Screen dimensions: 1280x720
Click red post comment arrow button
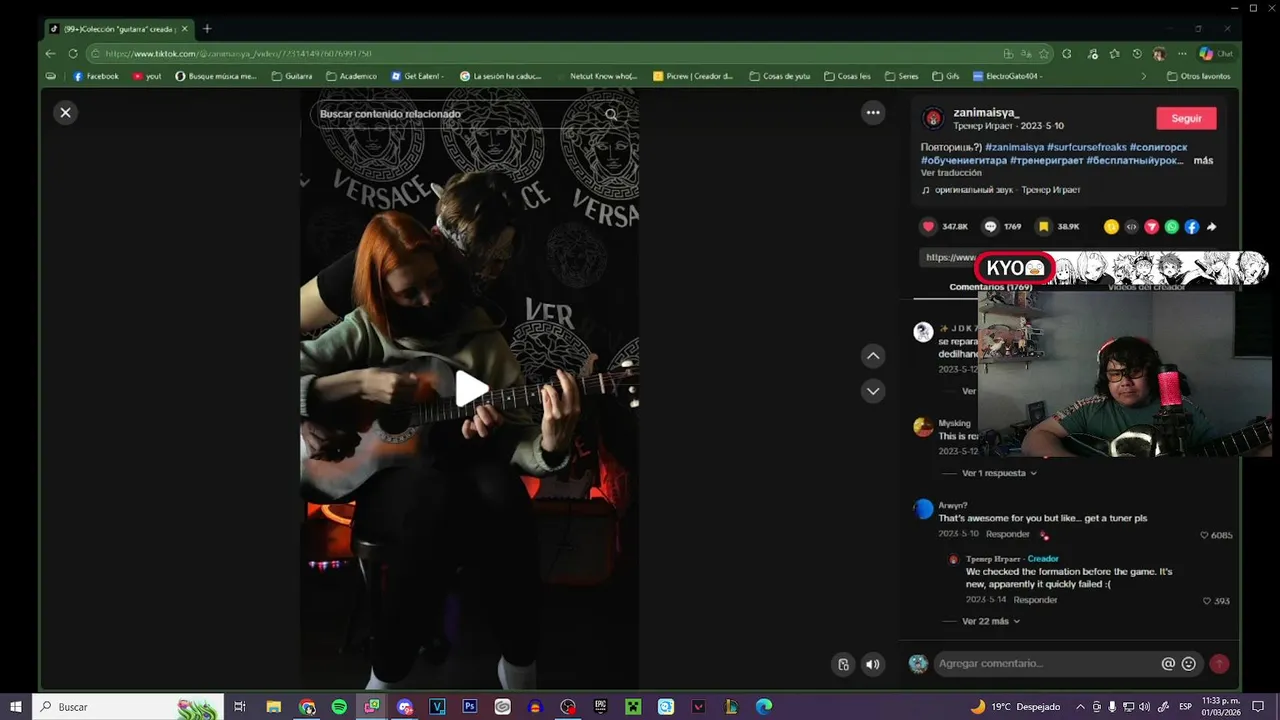[1219, 664]
